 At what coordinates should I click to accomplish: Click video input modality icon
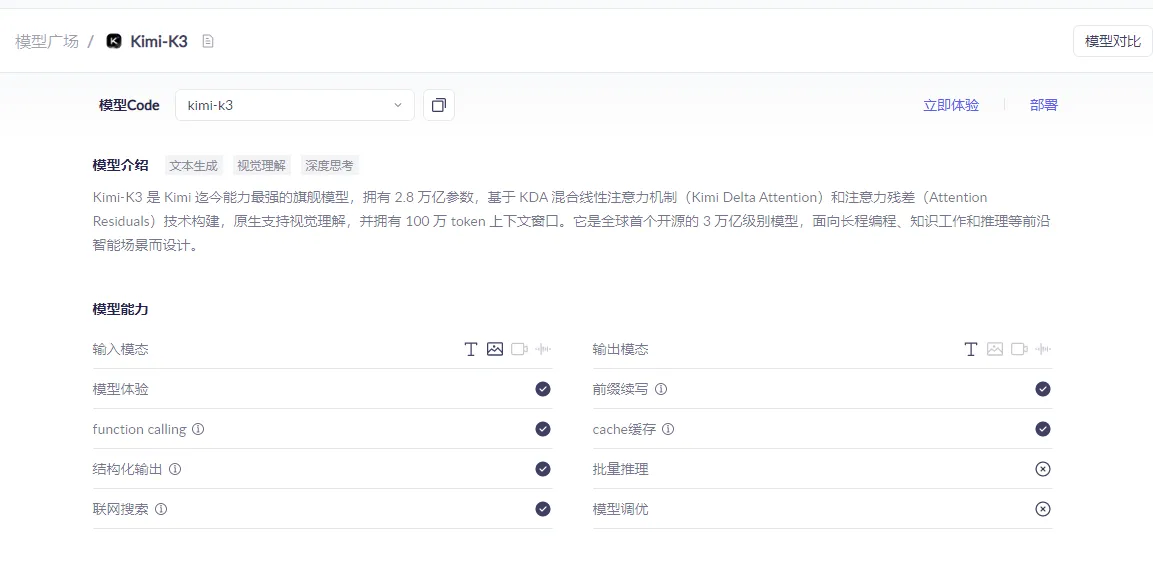pyautogui.click(x=519, y=349)
